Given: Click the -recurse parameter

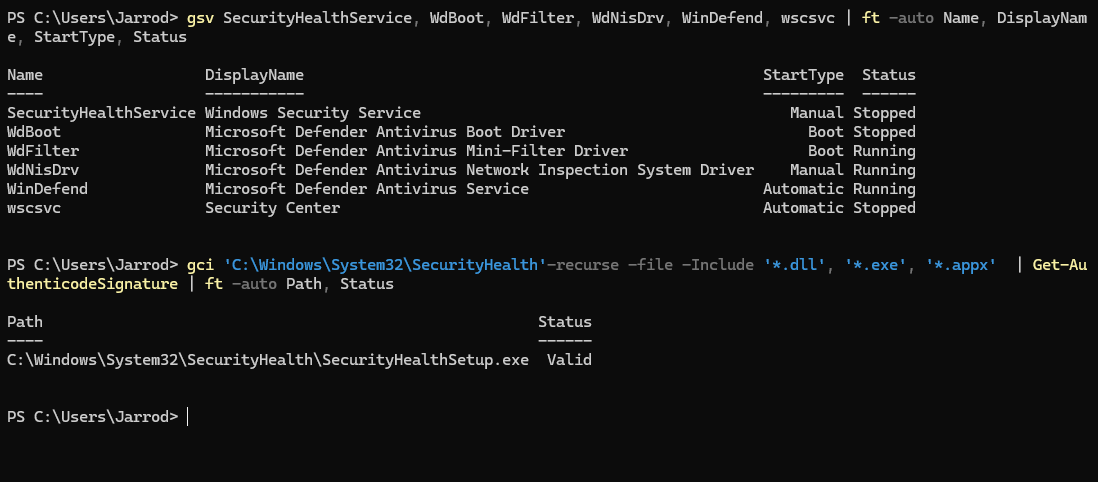Looking at the screenshot, I should [x=583, y=265].
